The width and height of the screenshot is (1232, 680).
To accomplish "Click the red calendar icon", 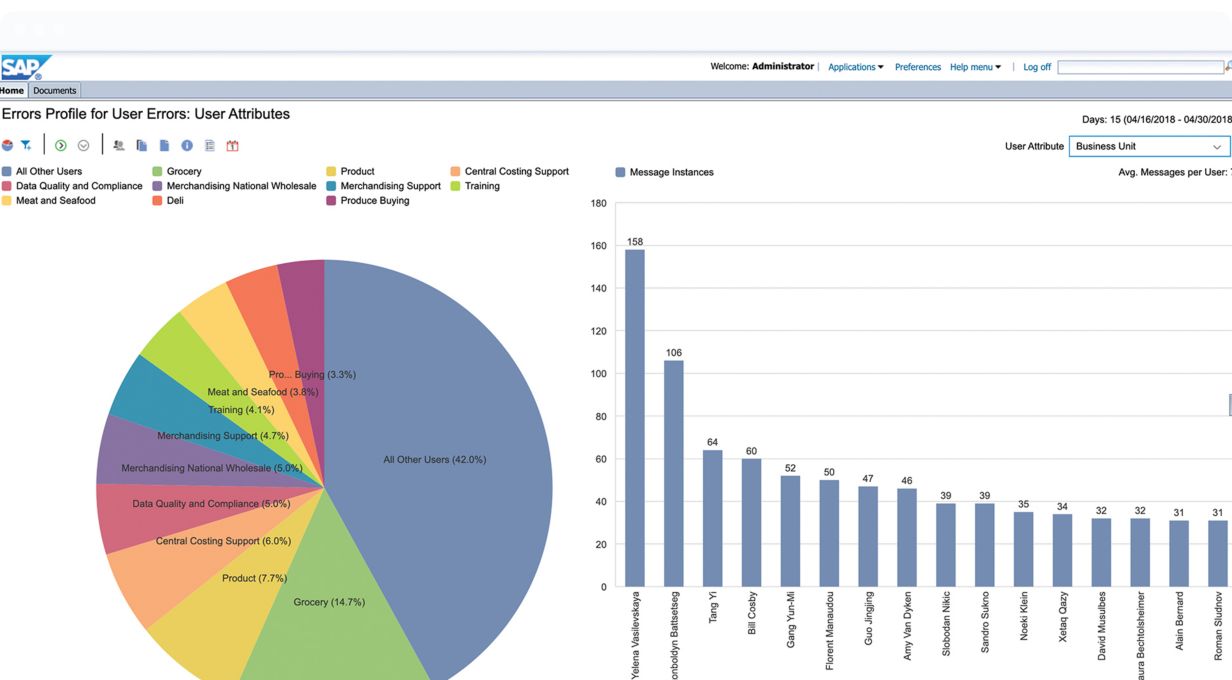I will [x=233, y=146].
